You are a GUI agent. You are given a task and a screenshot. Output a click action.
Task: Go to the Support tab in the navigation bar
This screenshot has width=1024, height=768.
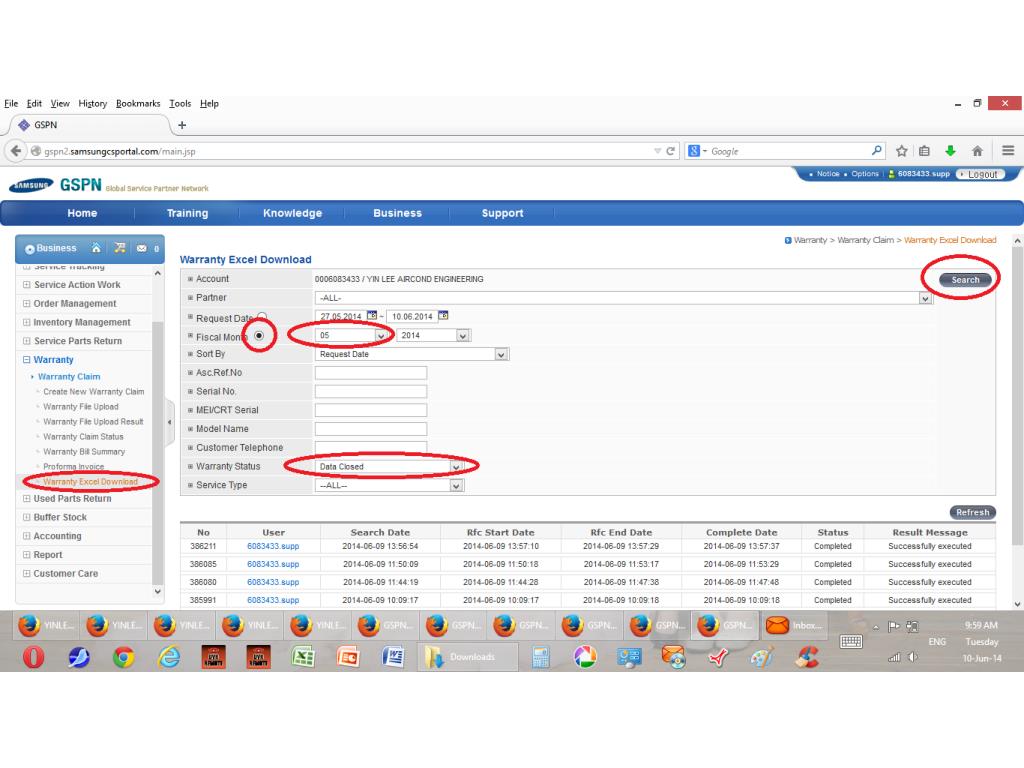click(502, 213)
